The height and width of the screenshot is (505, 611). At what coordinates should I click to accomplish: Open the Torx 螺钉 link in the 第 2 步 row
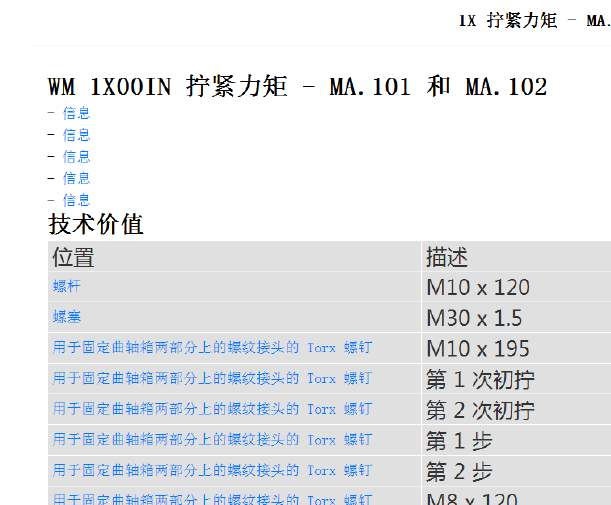[212, 470]
